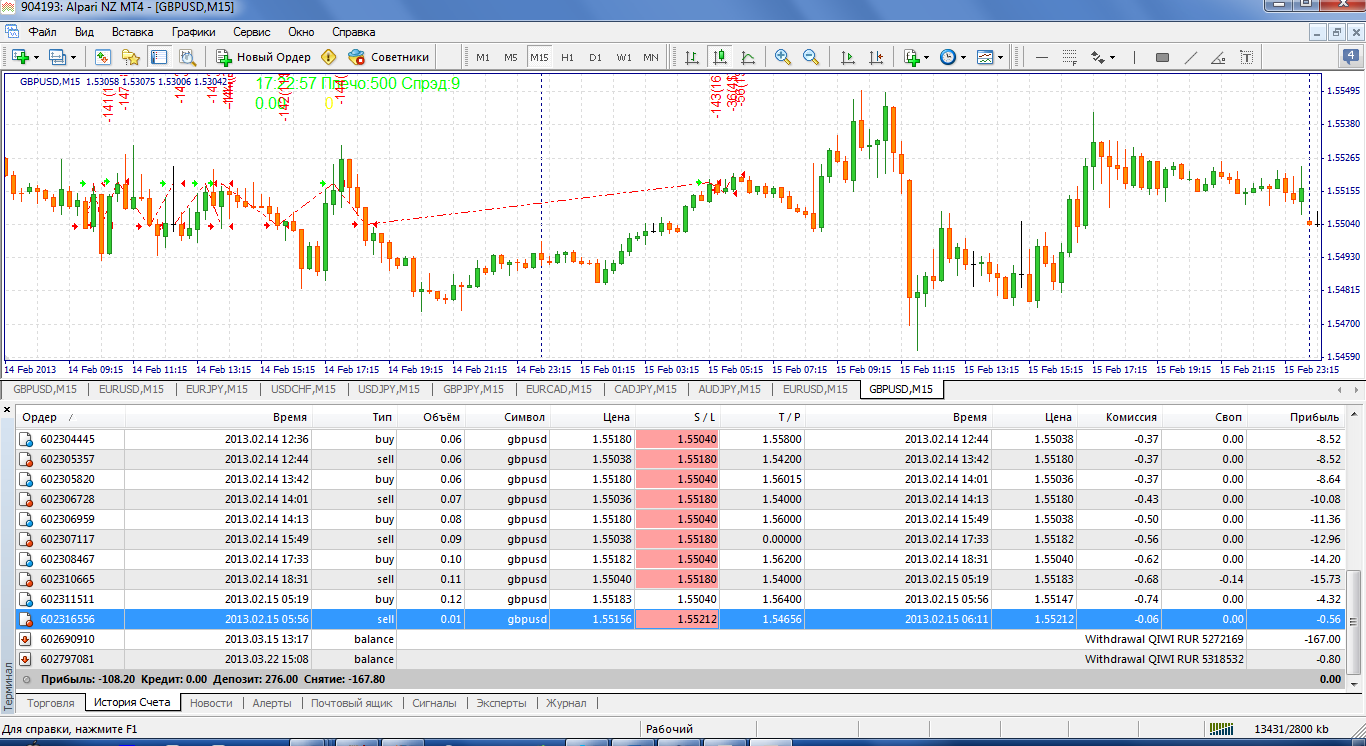Image resolution: width=1366 pixels, height=746 pixels.
Task: Select Line Chart display mode
Action: [747, 57]
